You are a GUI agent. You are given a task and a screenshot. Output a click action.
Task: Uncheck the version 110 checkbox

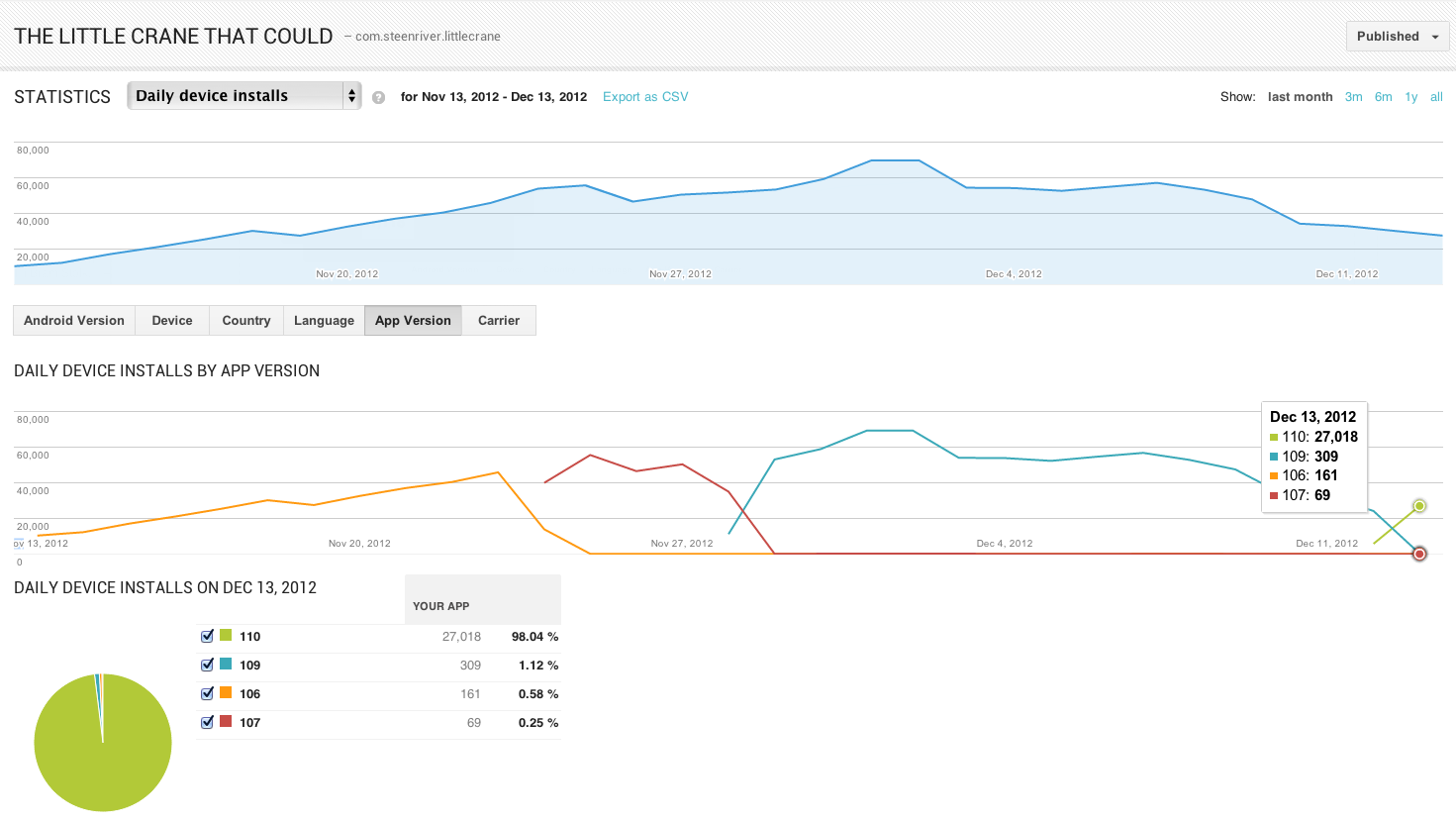click(x=207, y=637)
